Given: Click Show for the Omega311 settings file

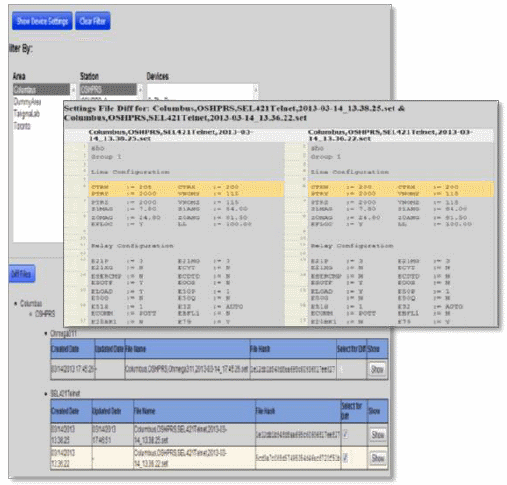Looking at the screenshot, I should click(x=377, y=369).
